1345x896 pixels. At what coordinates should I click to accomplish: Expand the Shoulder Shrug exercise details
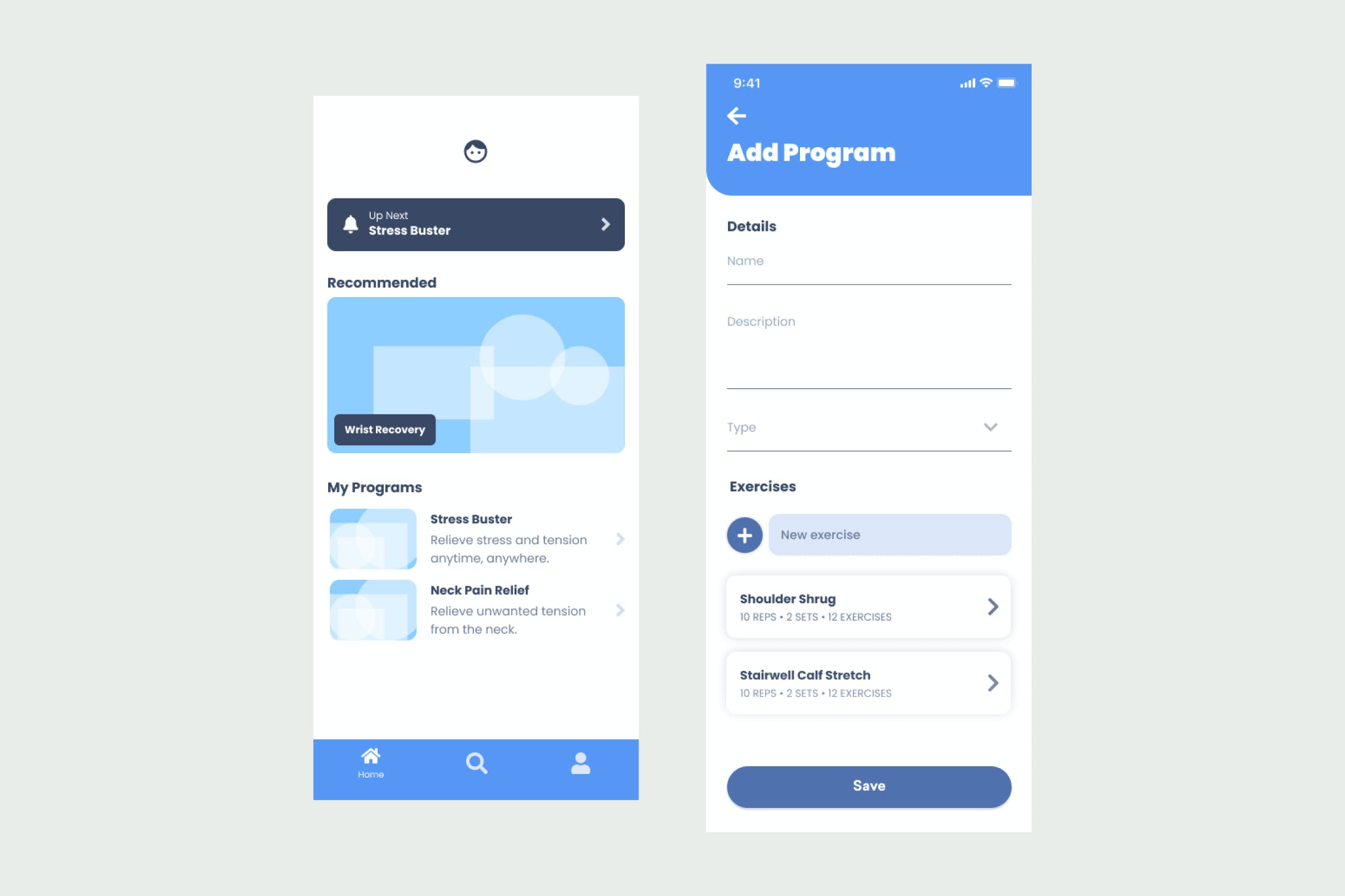[992, 606]
